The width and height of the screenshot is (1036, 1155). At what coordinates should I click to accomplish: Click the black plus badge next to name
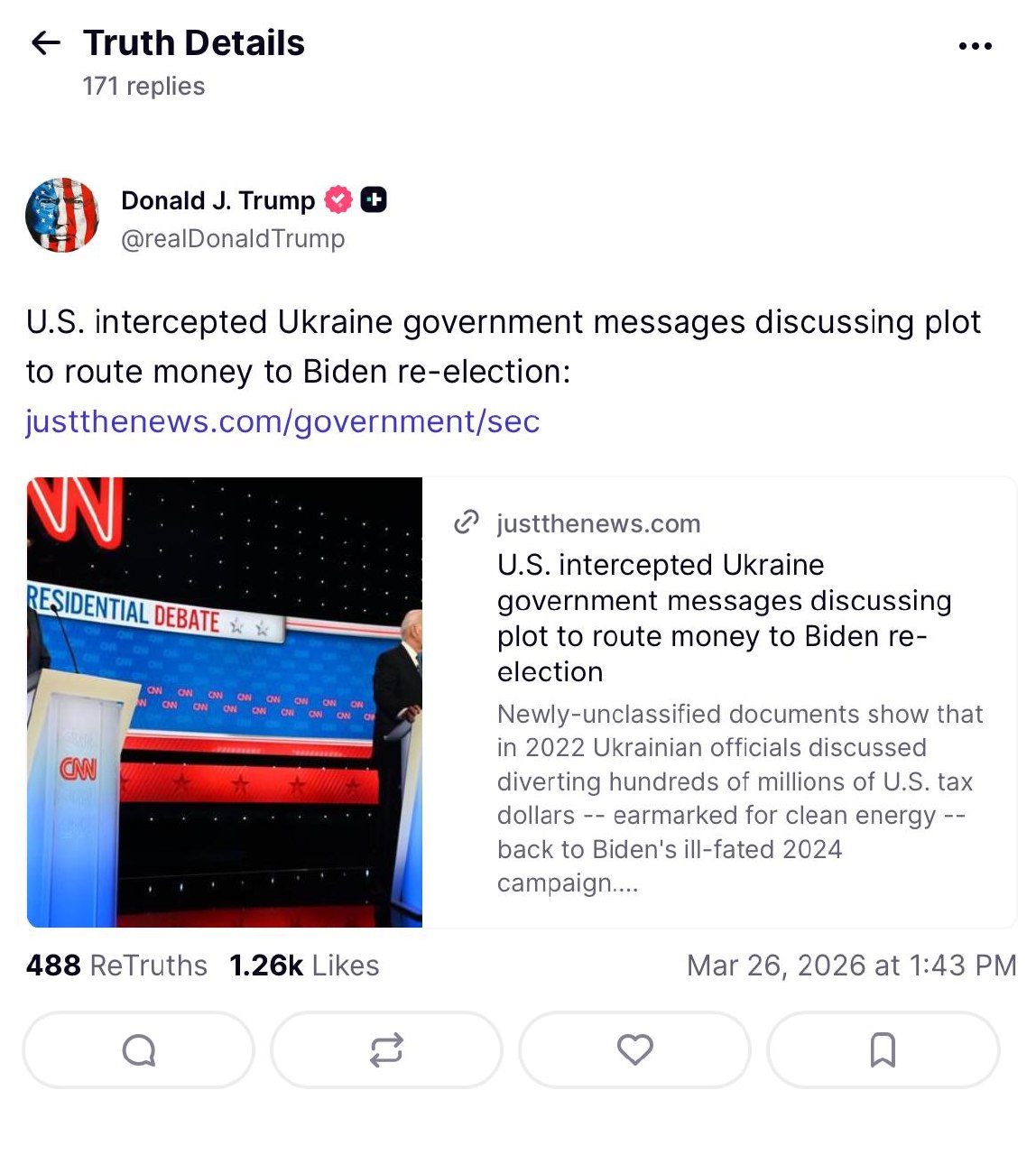(x=374, y=199)
